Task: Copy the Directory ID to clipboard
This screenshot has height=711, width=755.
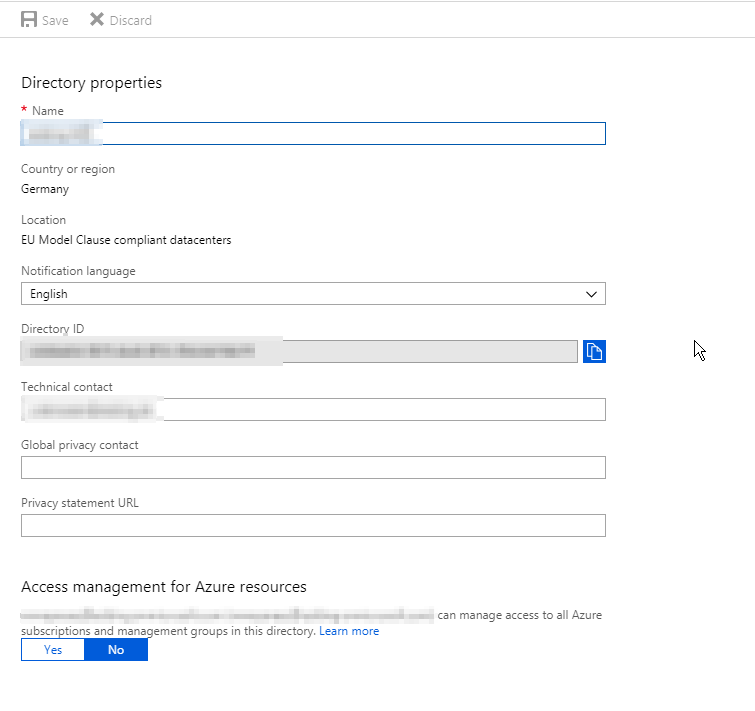Action: pyautogui.click(x=594, y=351)
